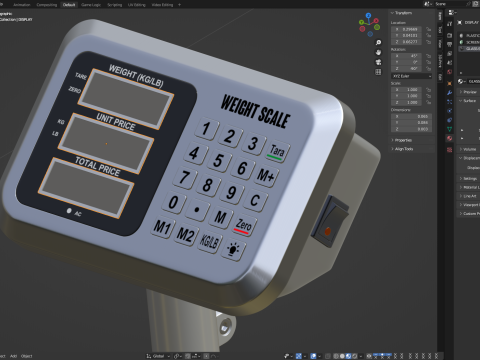The height and width of the screenshot is (360, 480).
Task: Click the Location X value field
Action: pos(406,29)
